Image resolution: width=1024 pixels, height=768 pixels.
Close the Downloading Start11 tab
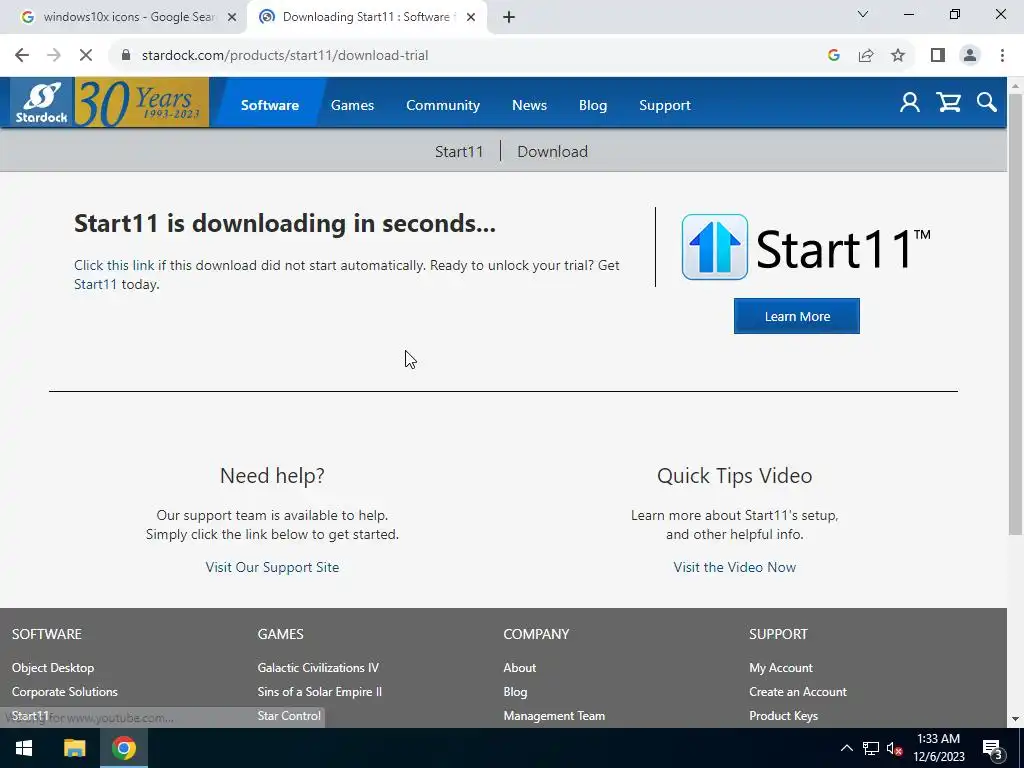(x=471, y=18)
